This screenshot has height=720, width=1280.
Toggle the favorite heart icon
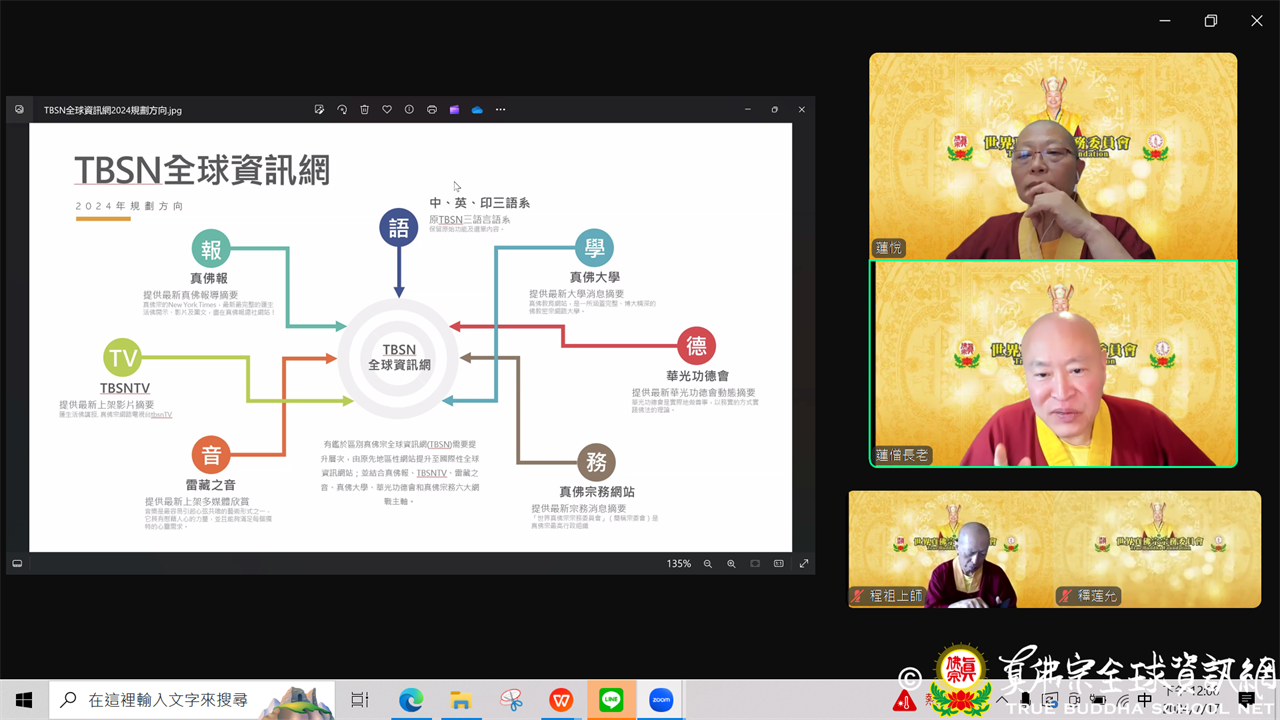click(x=387, y=110)
